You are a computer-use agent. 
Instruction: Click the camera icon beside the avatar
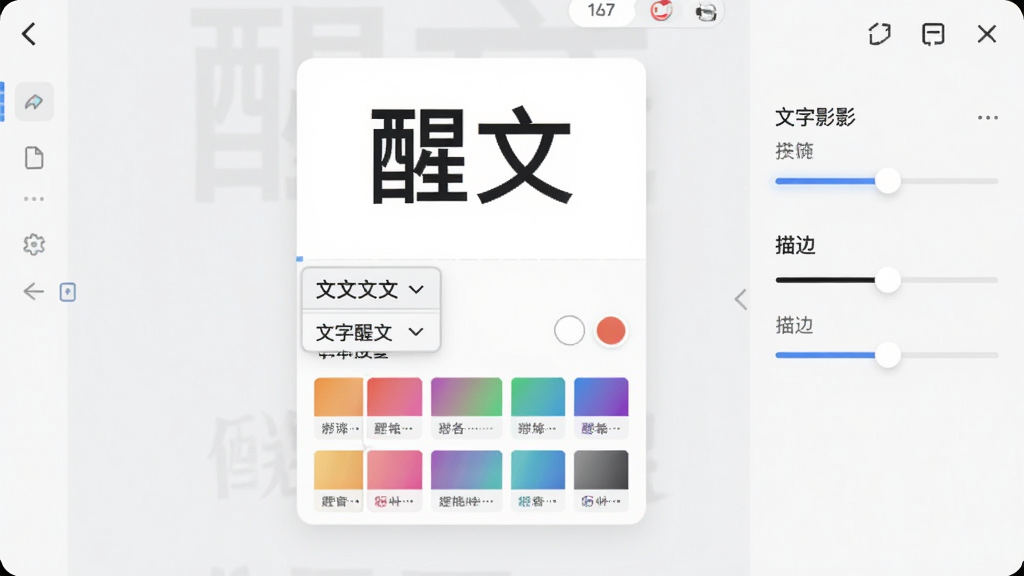(x=706, y=12)
